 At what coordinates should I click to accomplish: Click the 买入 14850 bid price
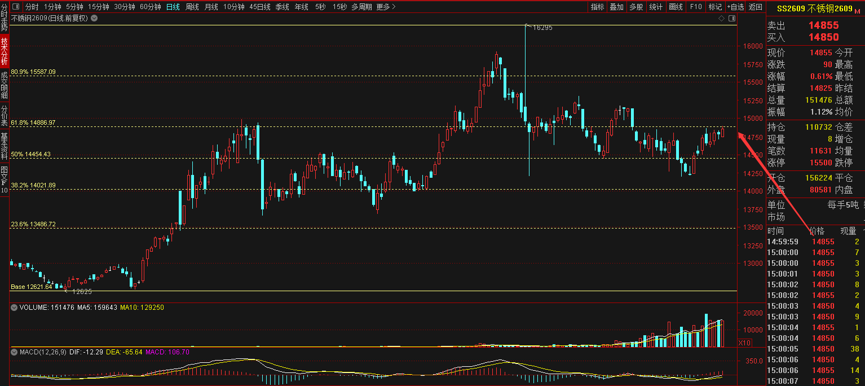pyautogui.click(x=824, y=37)
